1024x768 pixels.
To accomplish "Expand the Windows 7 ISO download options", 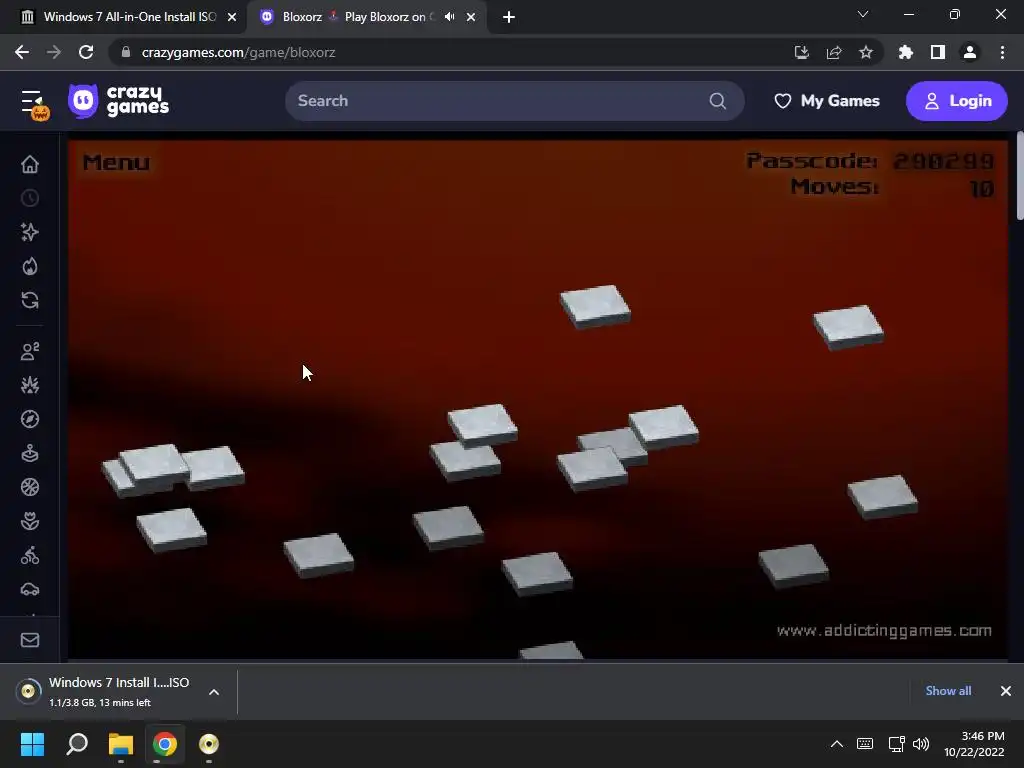I will 214,692.
